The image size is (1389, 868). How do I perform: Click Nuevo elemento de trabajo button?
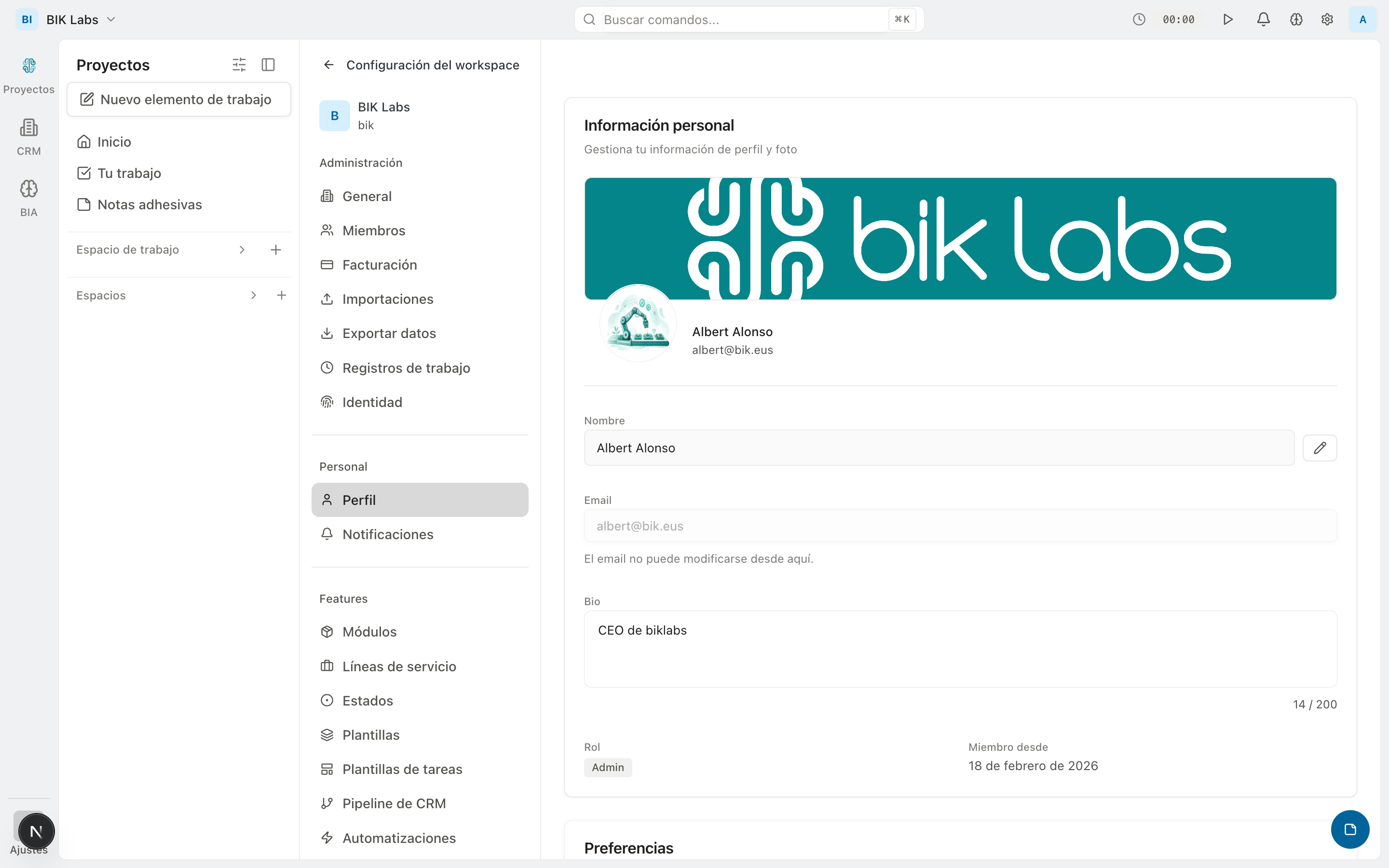(178, 99)
